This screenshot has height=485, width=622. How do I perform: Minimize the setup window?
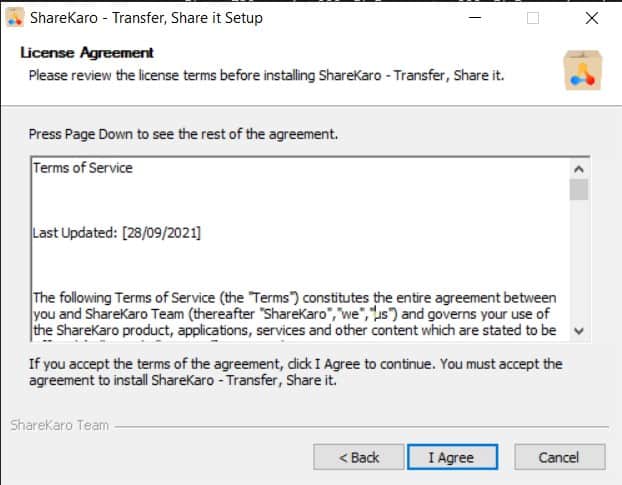pos(475,18)
